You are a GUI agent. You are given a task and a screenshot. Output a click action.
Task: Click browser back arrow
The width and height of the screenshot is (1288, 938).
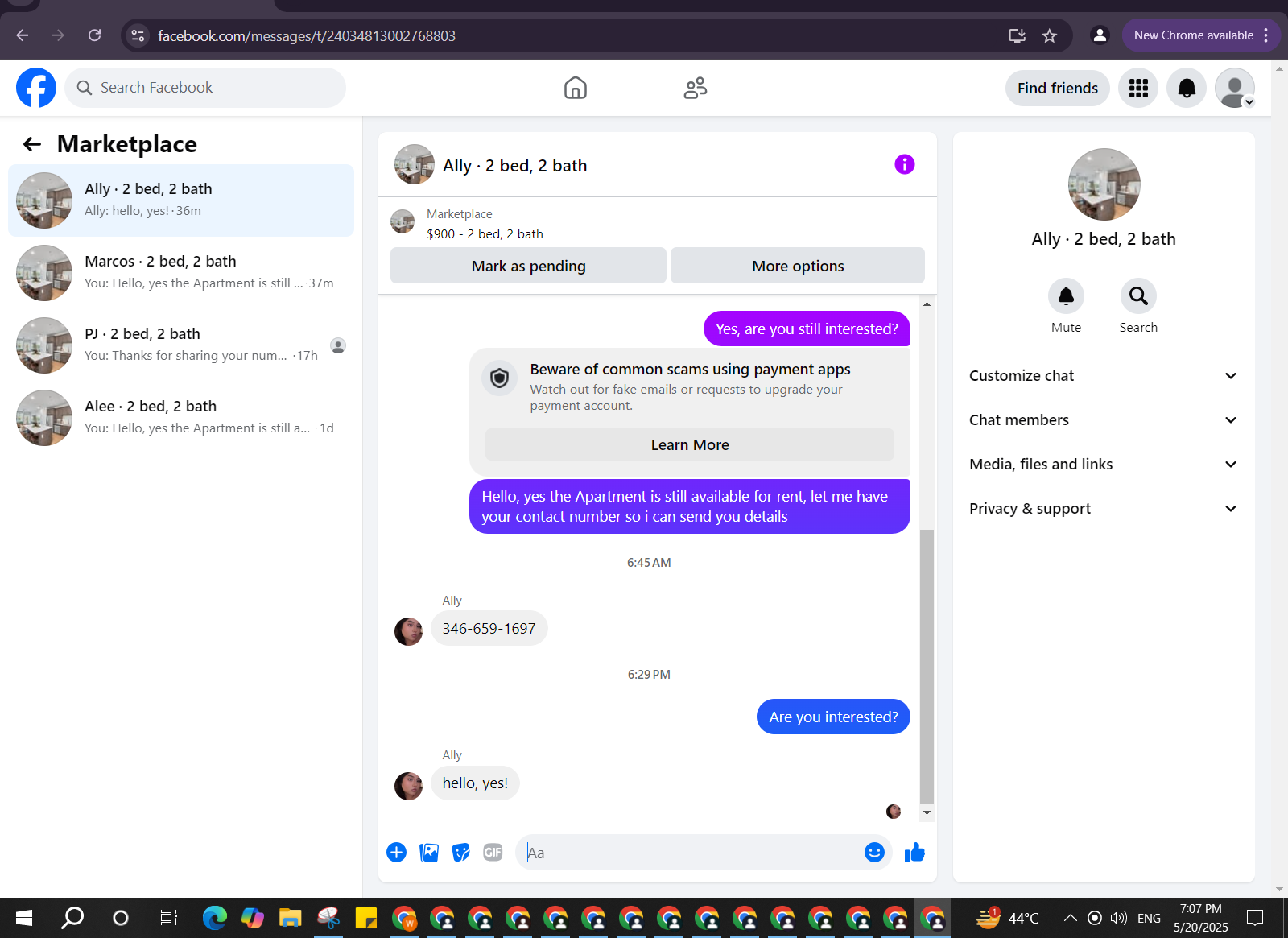pyautogui.click(x=23, y=35)
